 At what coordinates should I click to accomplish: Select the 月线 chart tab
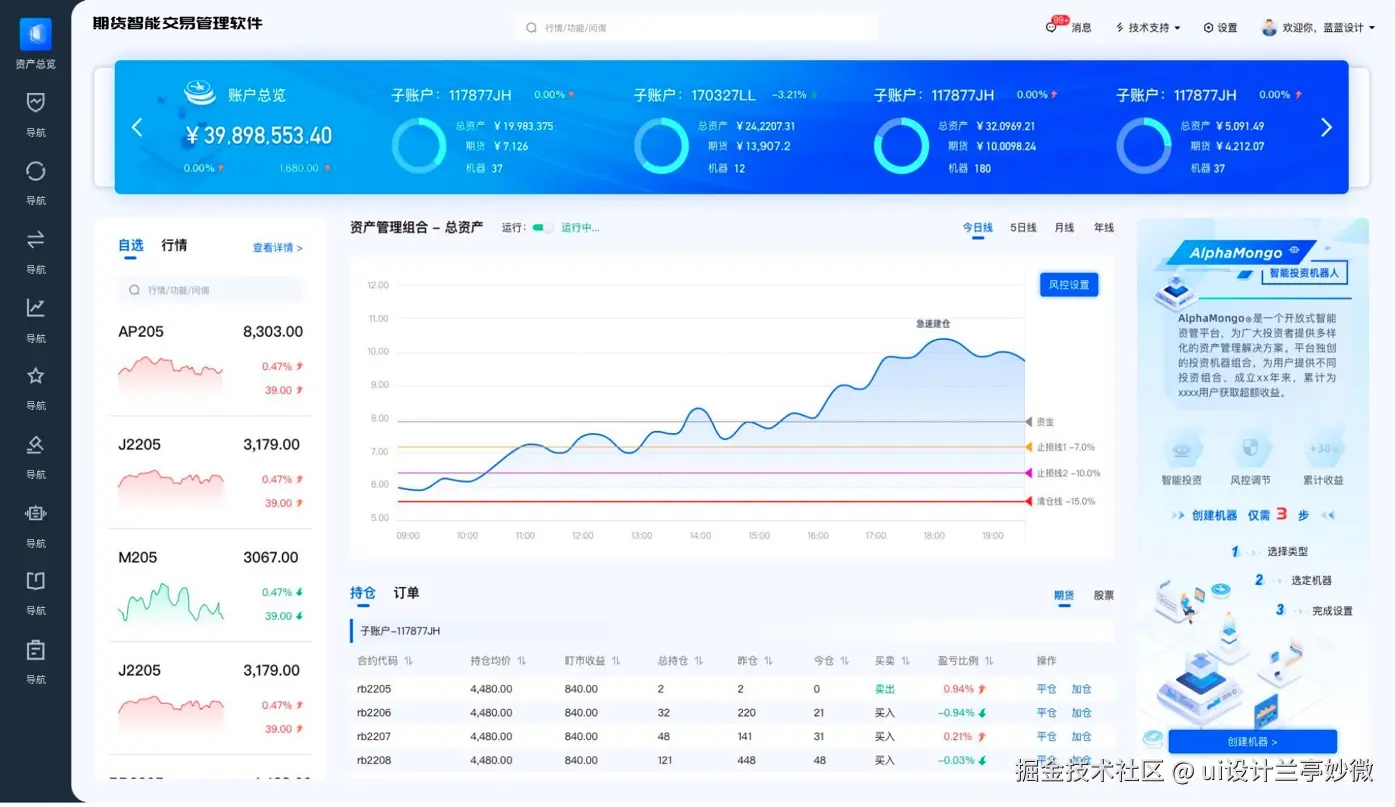tap(1064, 228)
